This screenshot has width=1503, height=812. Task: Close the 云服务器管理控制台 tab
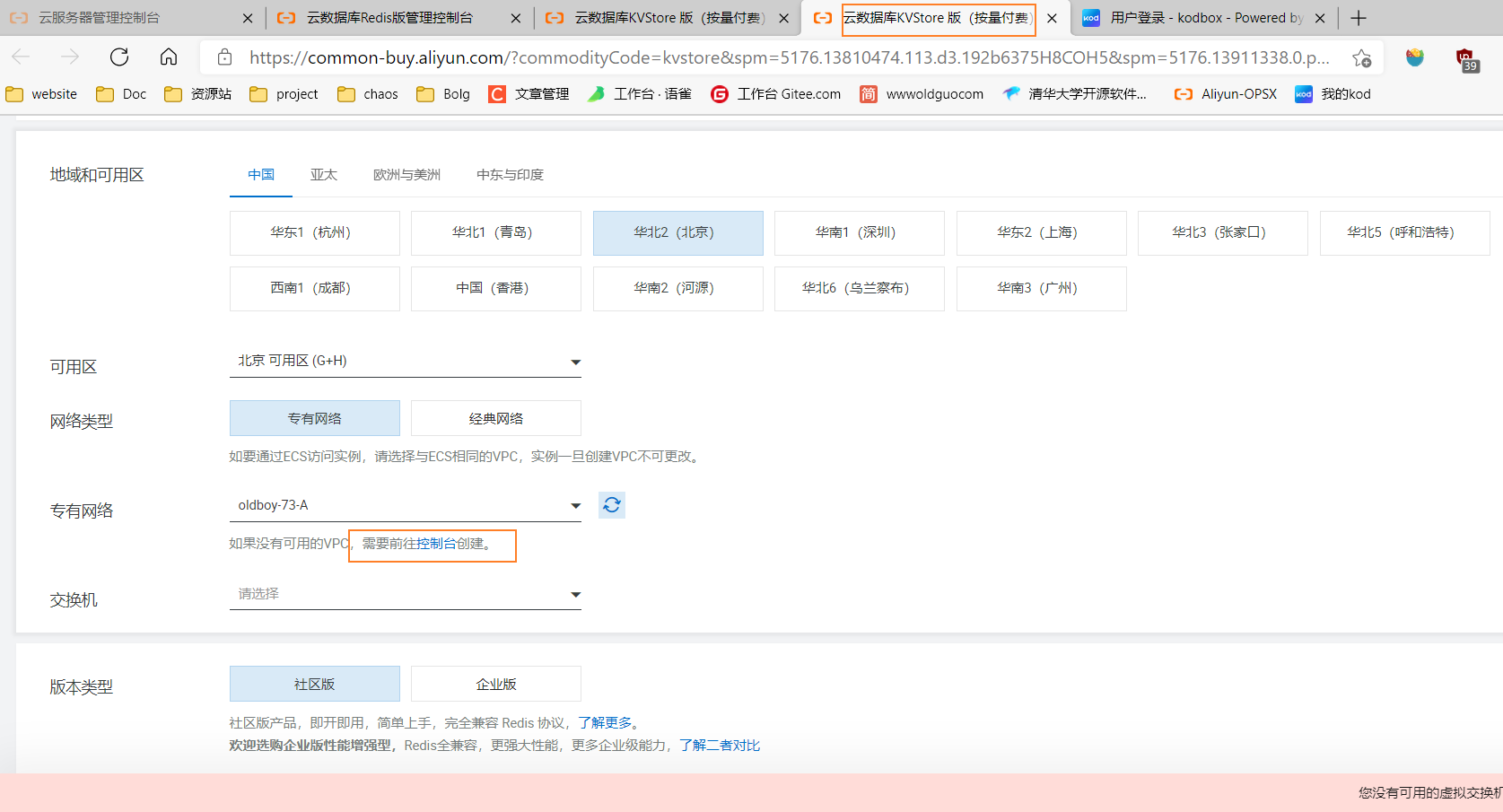pos(248,18)
